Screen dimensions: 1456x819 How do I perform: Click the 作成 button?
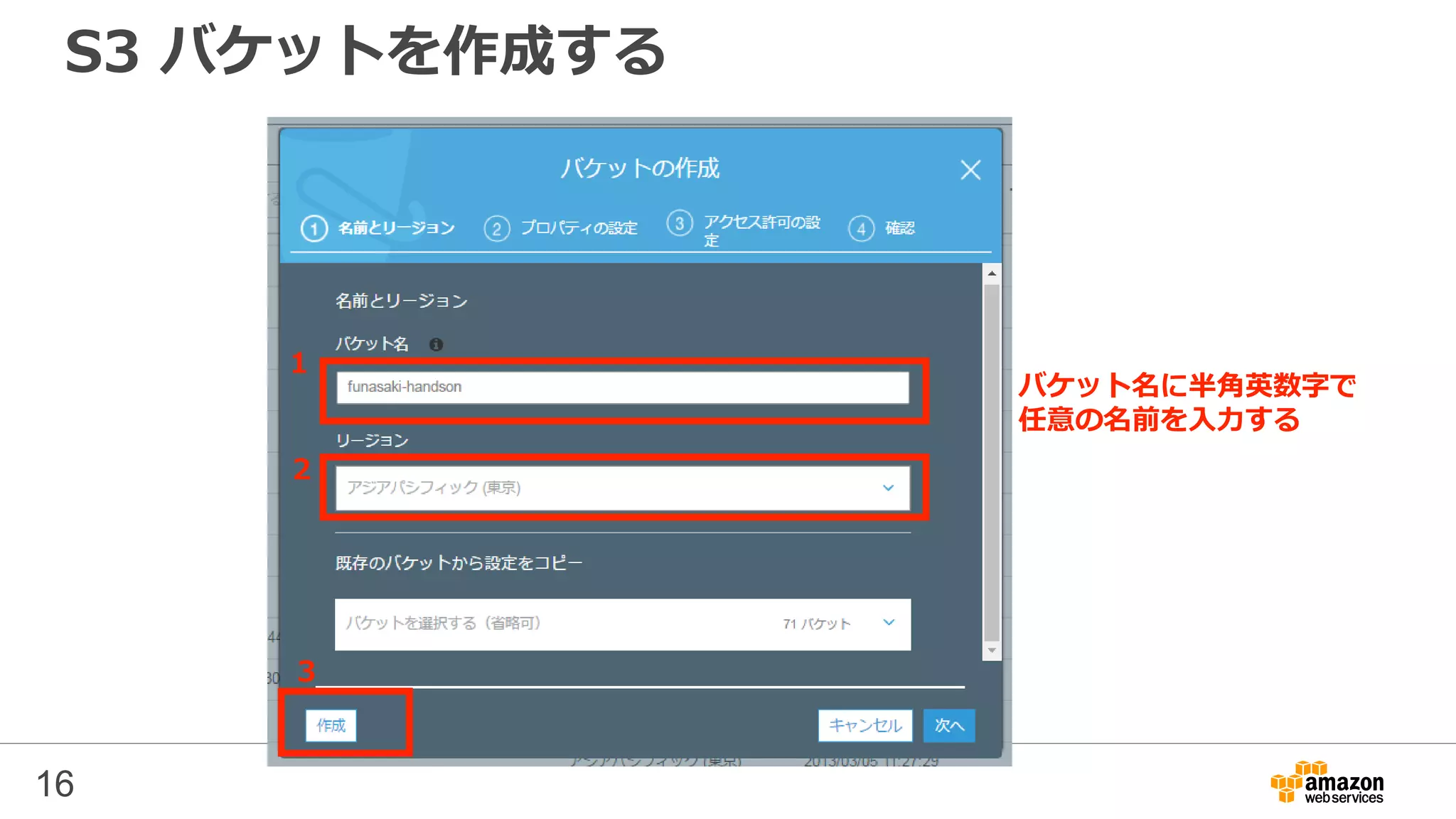point(331,725)
